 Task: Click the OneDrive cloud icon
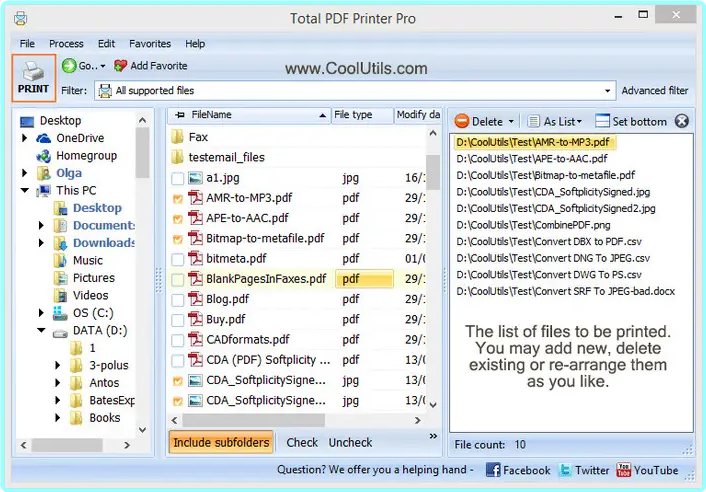tap(44, 138)
